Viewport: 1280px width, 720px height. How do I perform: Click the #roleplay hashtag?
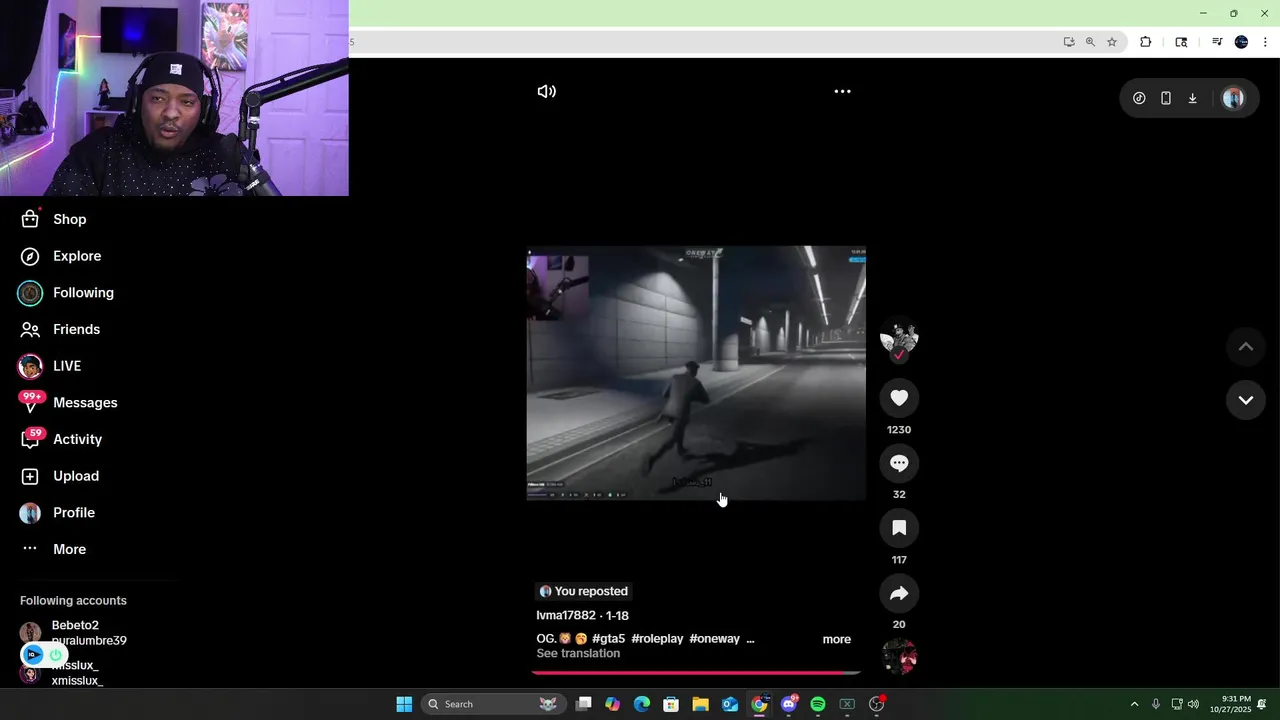tap(657, 639)
